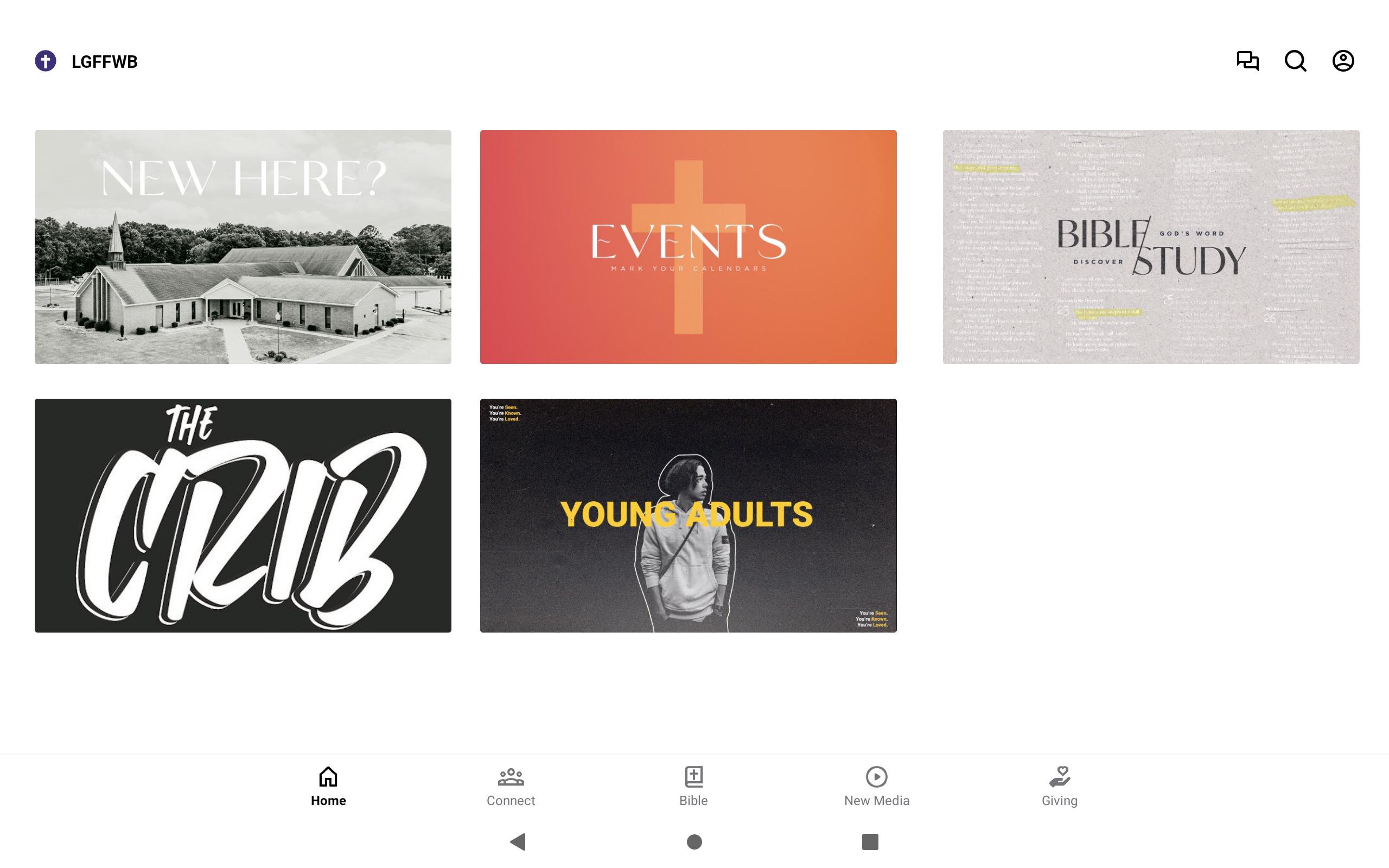This screenshot has height=868, width=1389.
Task: Open the Events calendar card
Action: click(688, 247)
